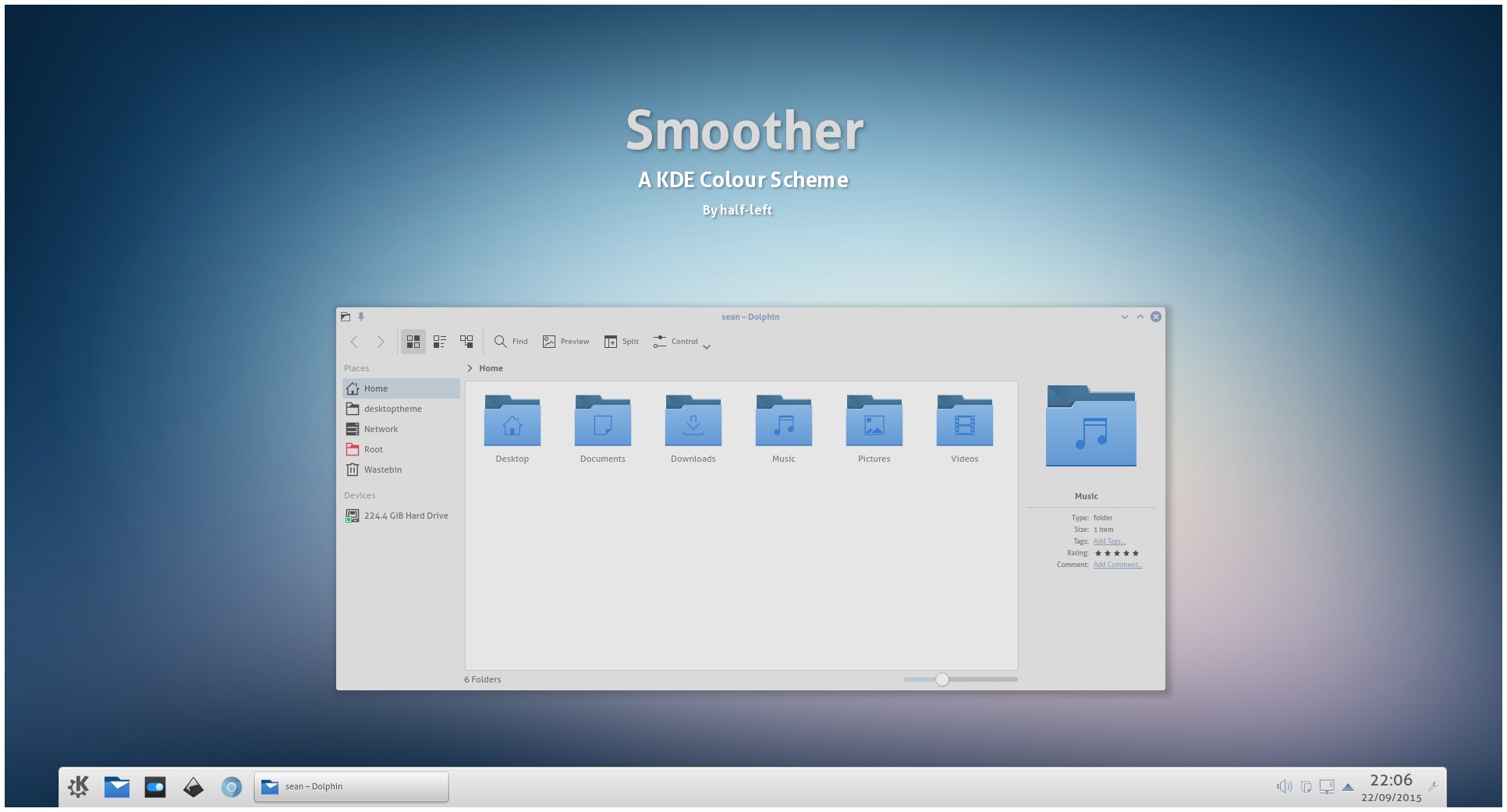1507x812 pixels.
Task: Click the 6 Folders status text
Action: (483, 679)
